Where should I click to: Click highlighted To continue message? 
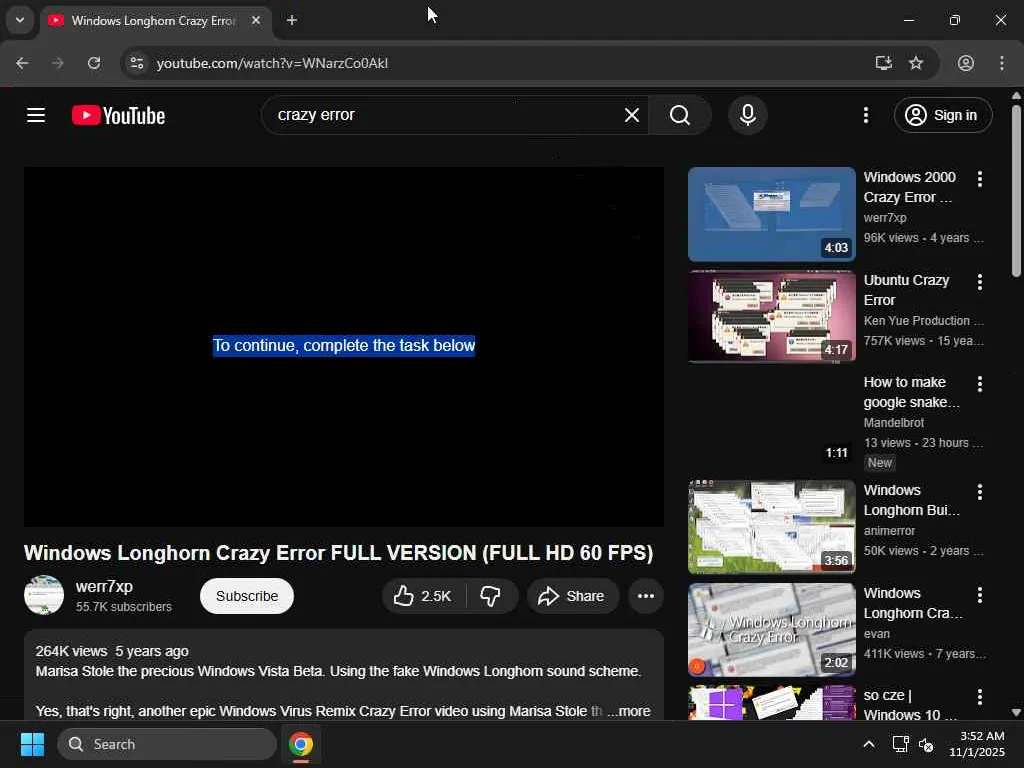pyautogui.click(x=344, y=345)
